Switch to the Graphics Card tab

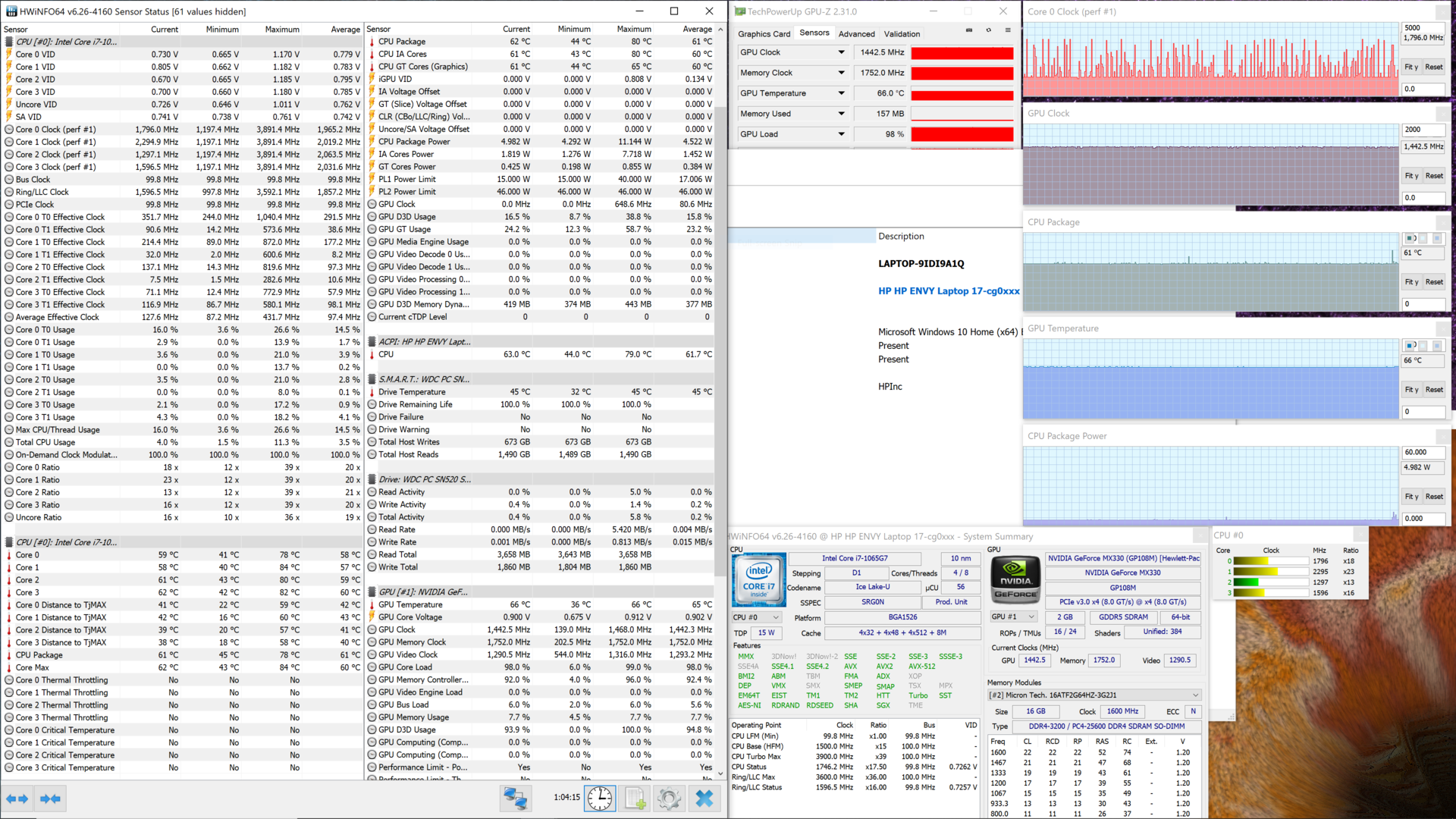click(764, 34)
